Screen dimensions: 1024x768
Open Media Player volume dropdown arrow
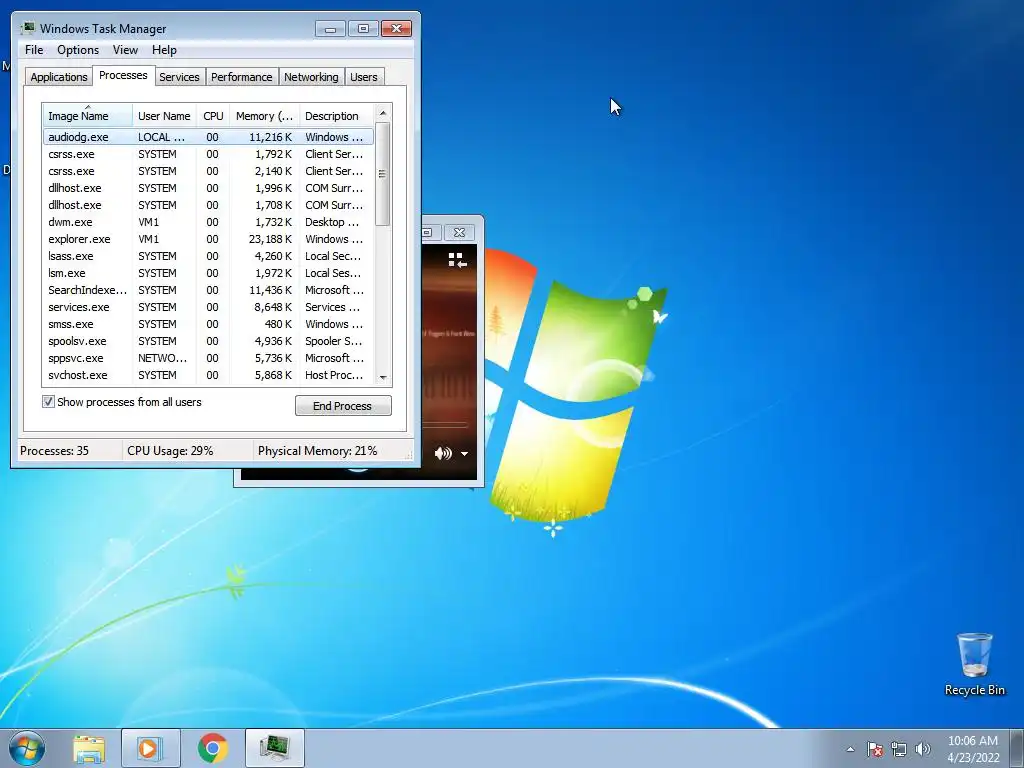(x=464, y=453)
